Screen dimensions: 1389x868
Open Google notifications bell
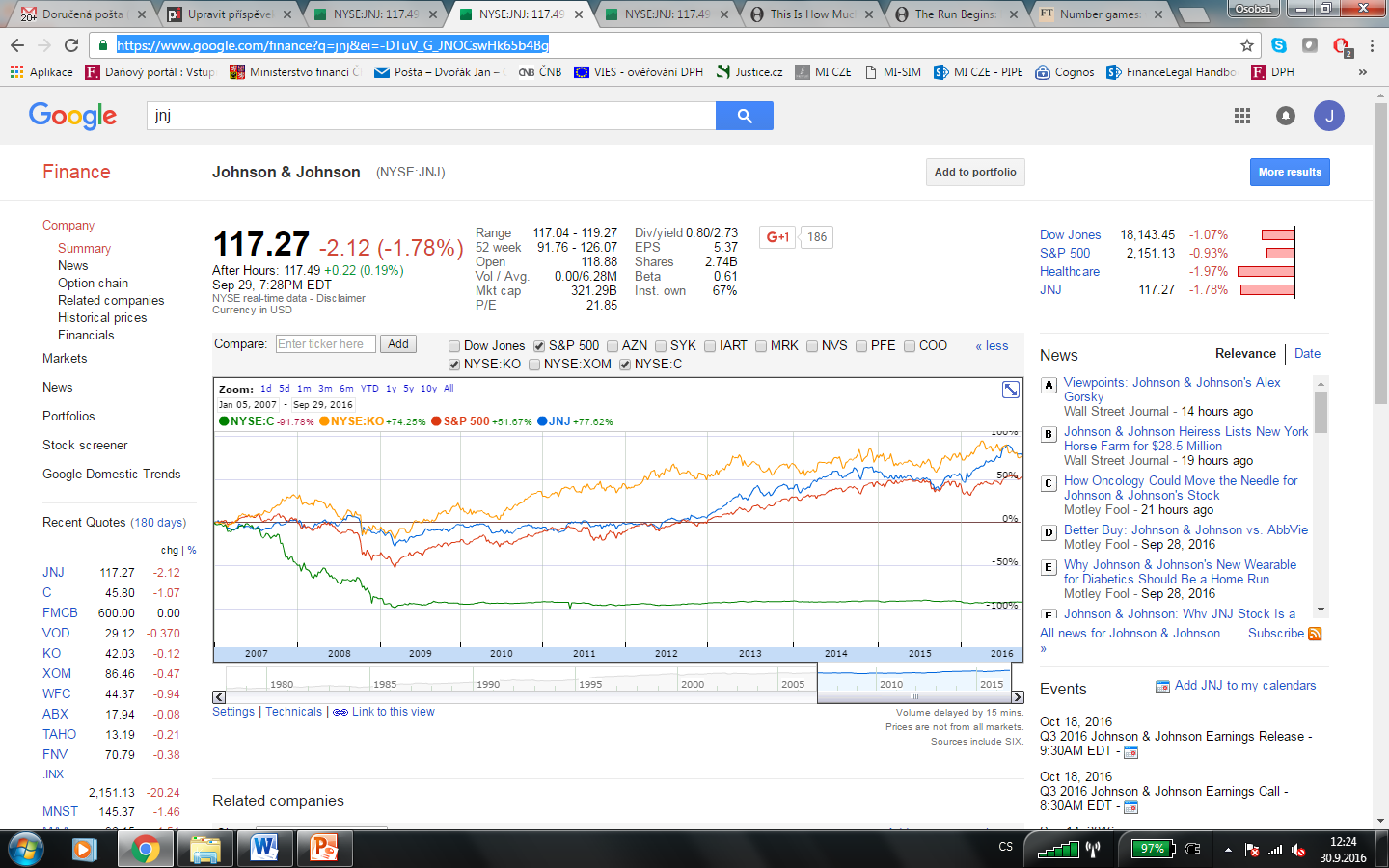click(x=1286, y=116)
